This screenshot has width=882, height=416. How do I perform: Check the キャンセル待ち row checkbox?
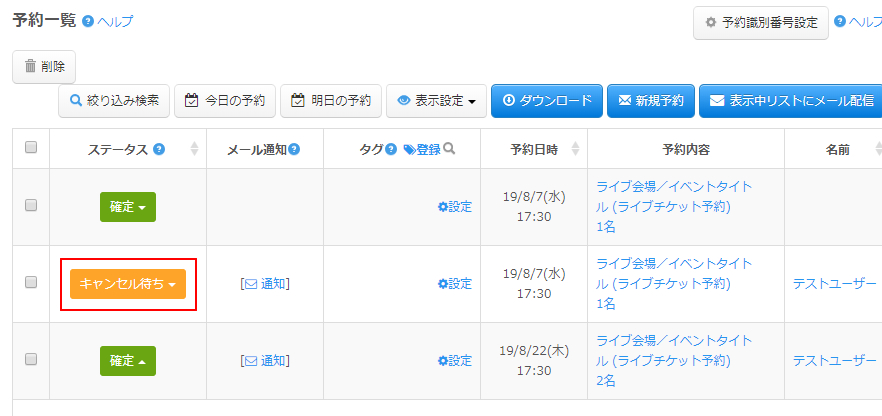(31, 283)
